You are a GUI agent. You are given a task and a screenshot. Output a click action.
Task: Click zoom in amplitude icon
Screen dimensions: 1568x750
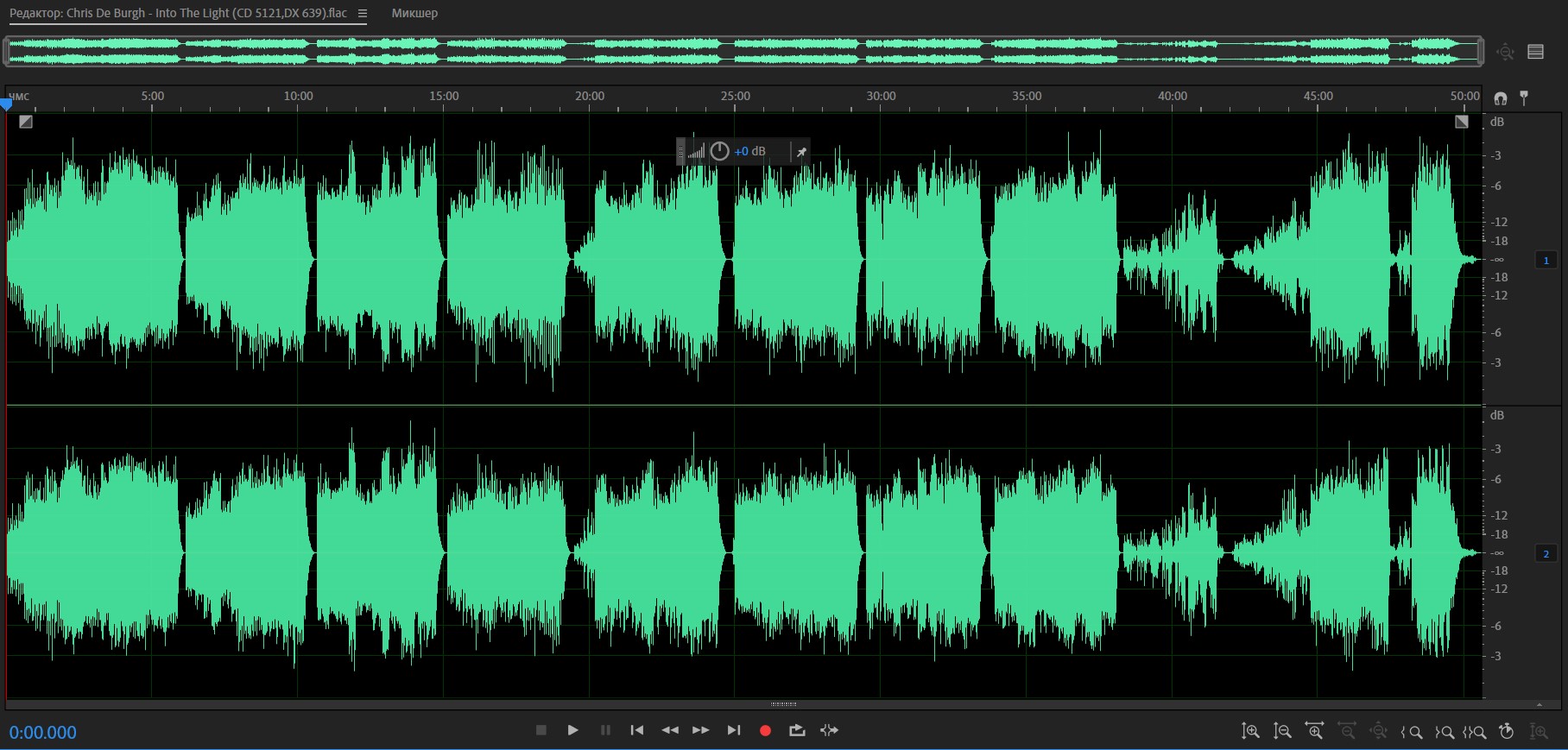pos(1250,731)
